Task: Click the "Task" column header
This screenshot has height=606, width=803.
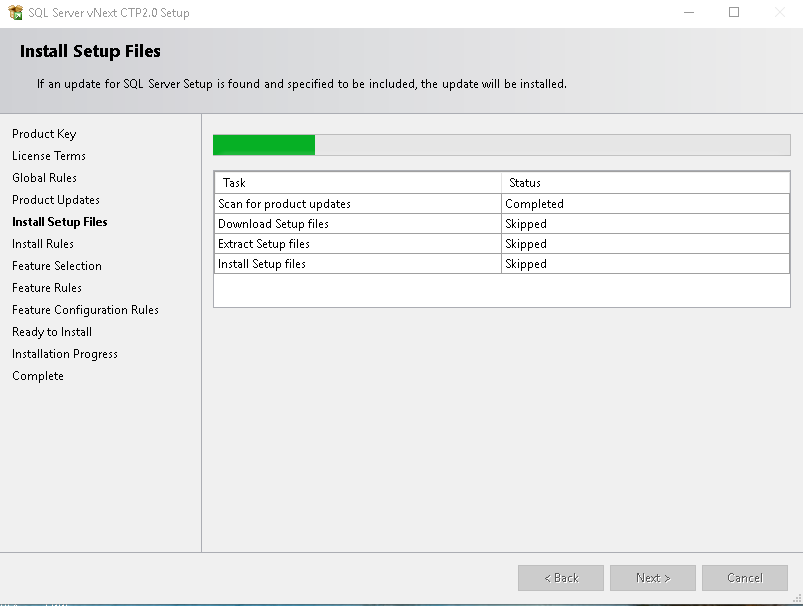Action: [230, 183]
